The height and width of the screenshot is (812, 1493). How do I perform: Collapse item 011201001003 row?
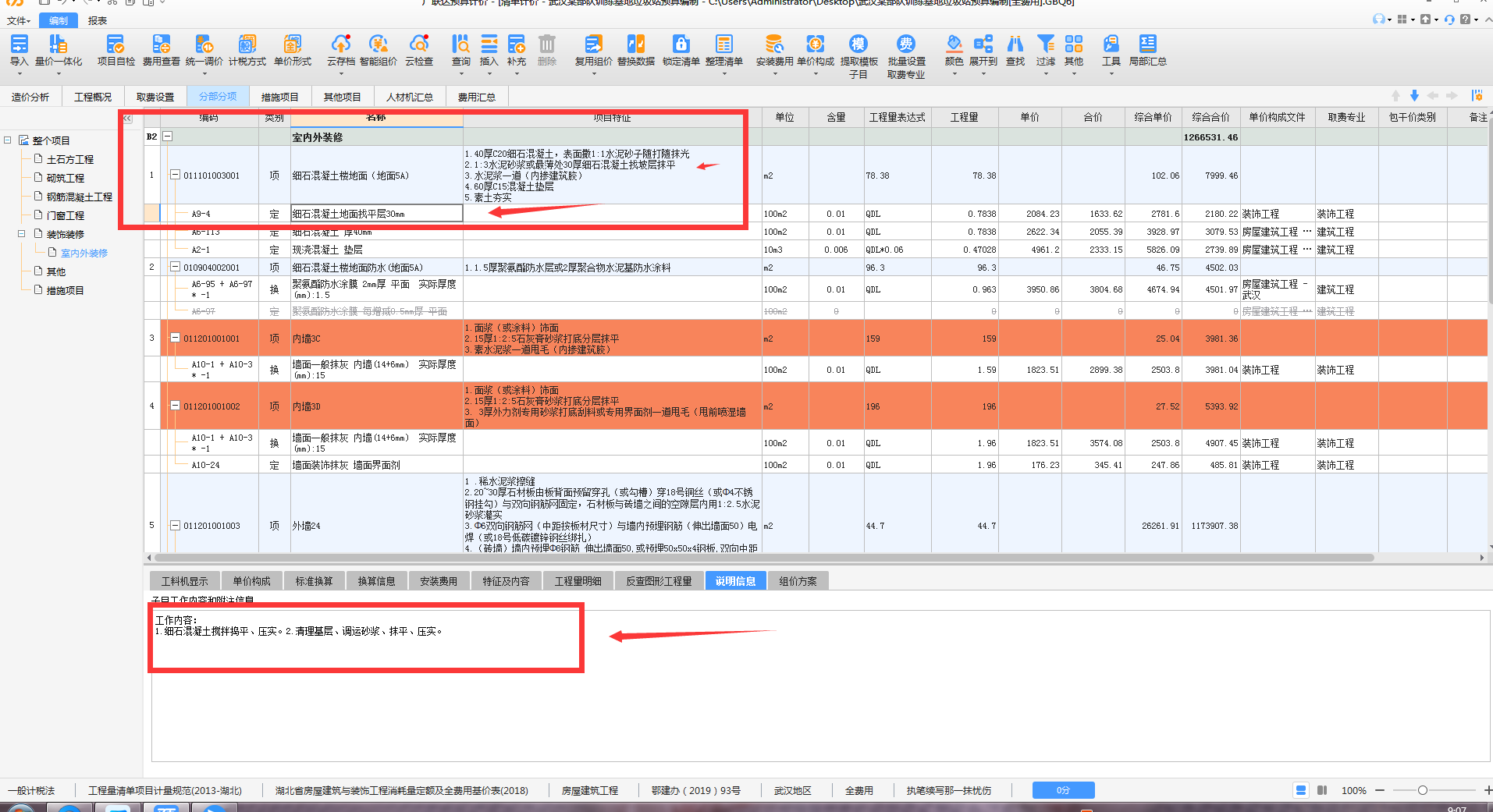(x=176, y=526)
